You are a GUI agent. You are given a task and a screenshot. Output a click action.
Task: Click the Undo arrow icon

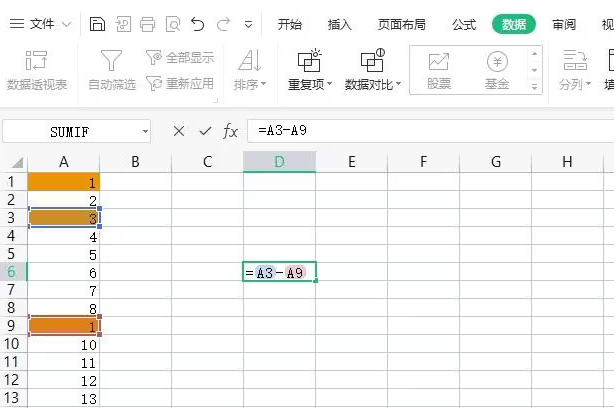pyautogui.click(x=197, y=23)
